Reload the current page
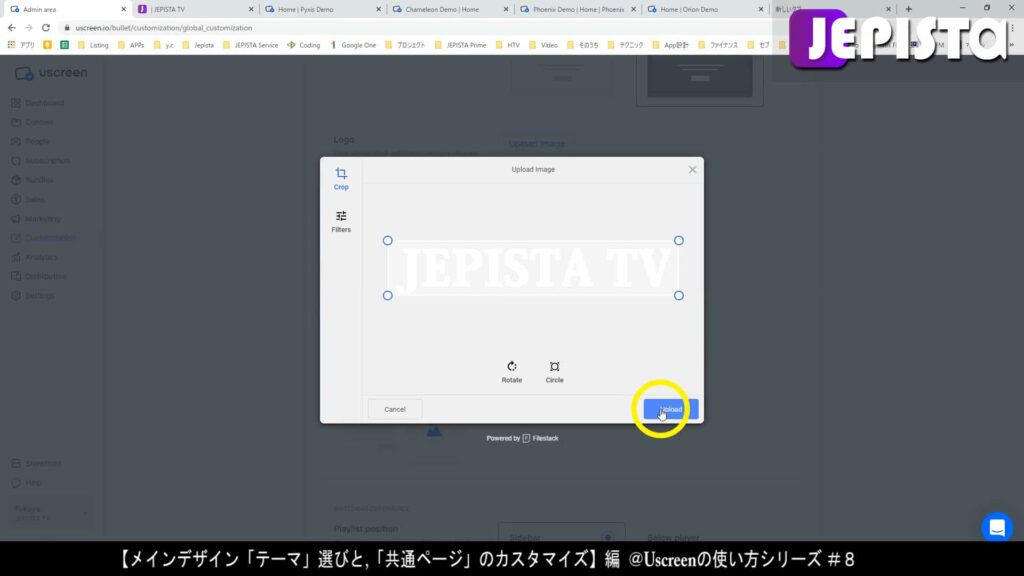Screen dimensions: 1024x576 [x=46, y=28]
